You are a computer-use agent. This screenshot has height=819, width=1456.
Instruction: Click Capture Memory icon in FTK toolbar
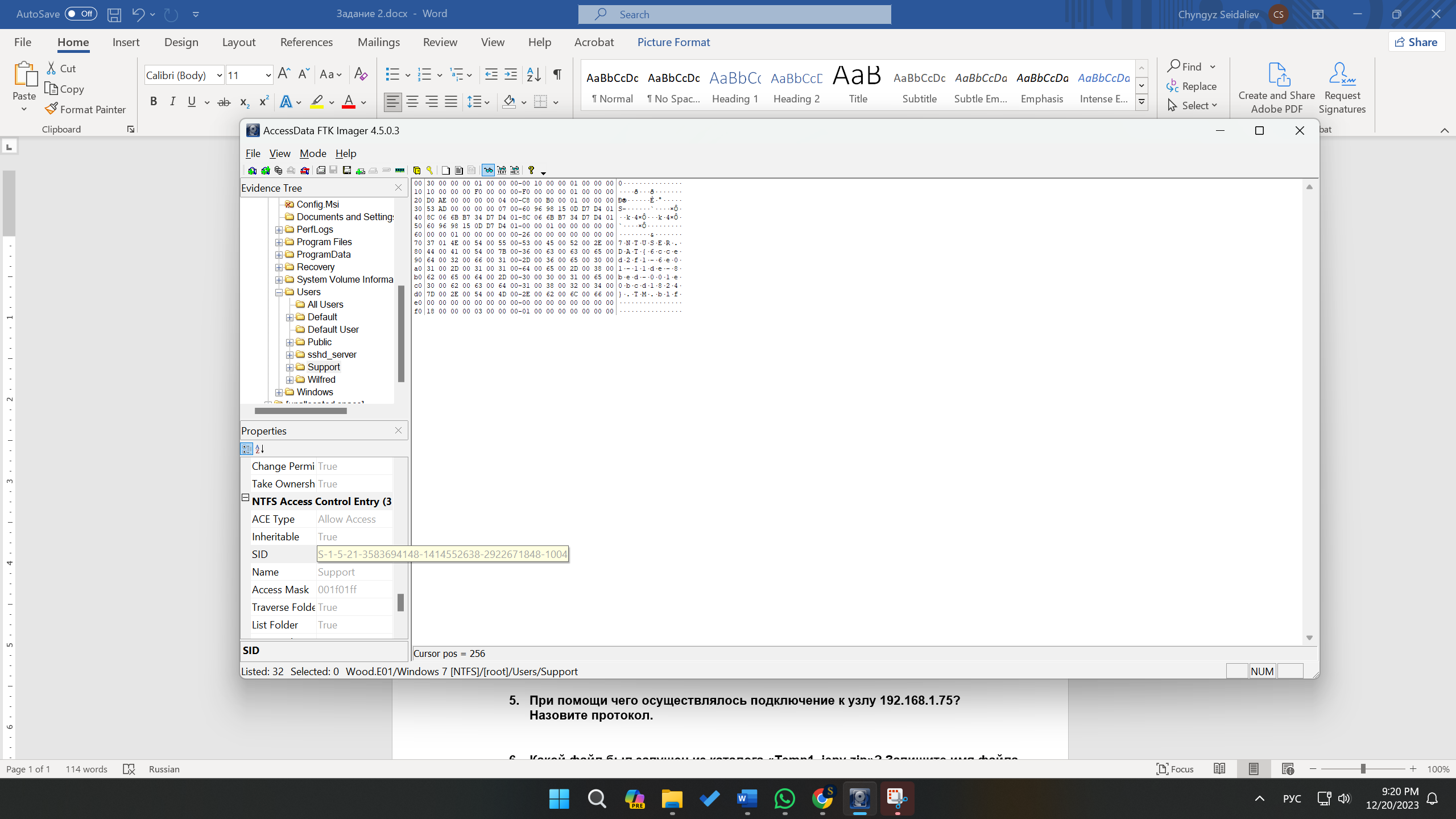[400, 170]
